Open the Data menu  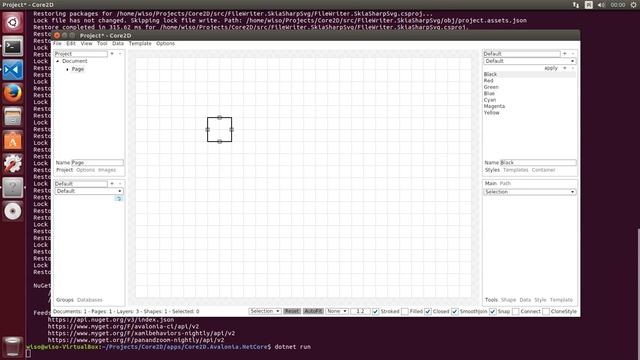(x=118, y=43)
